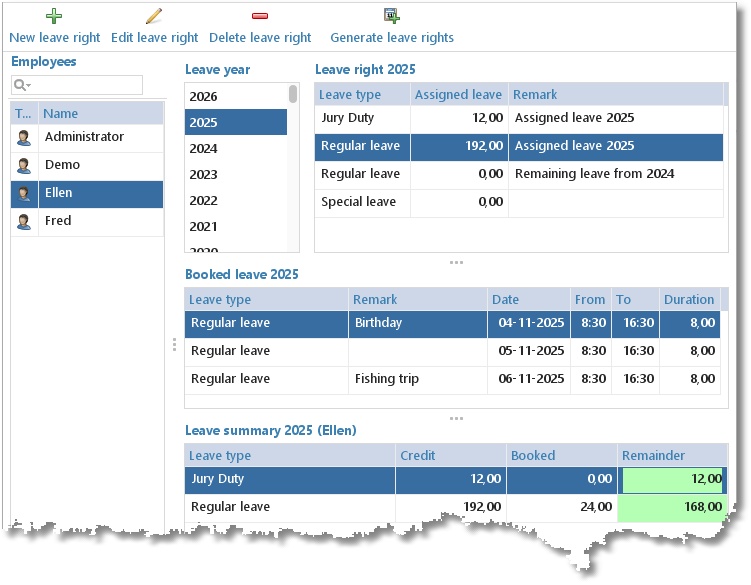The height and width of the screenshot is (585, 751).
Task: Click the Ellen user avatar icon
Action: [24, 194]
